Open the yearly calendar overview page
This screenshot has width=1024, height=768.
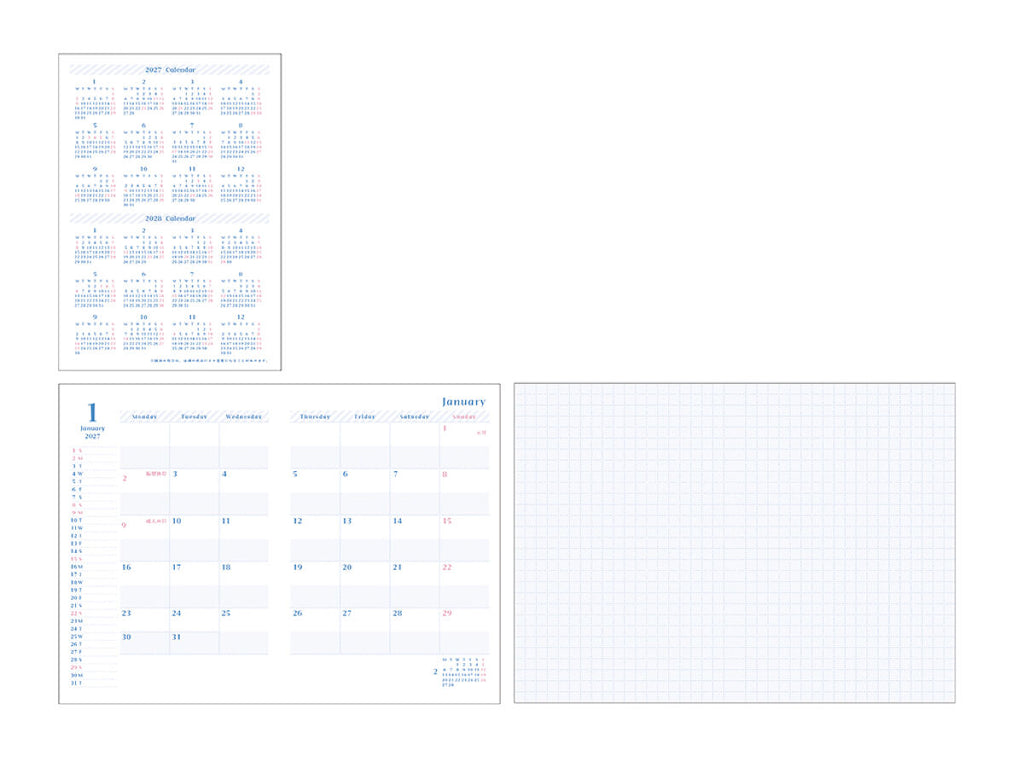[170, 212]
